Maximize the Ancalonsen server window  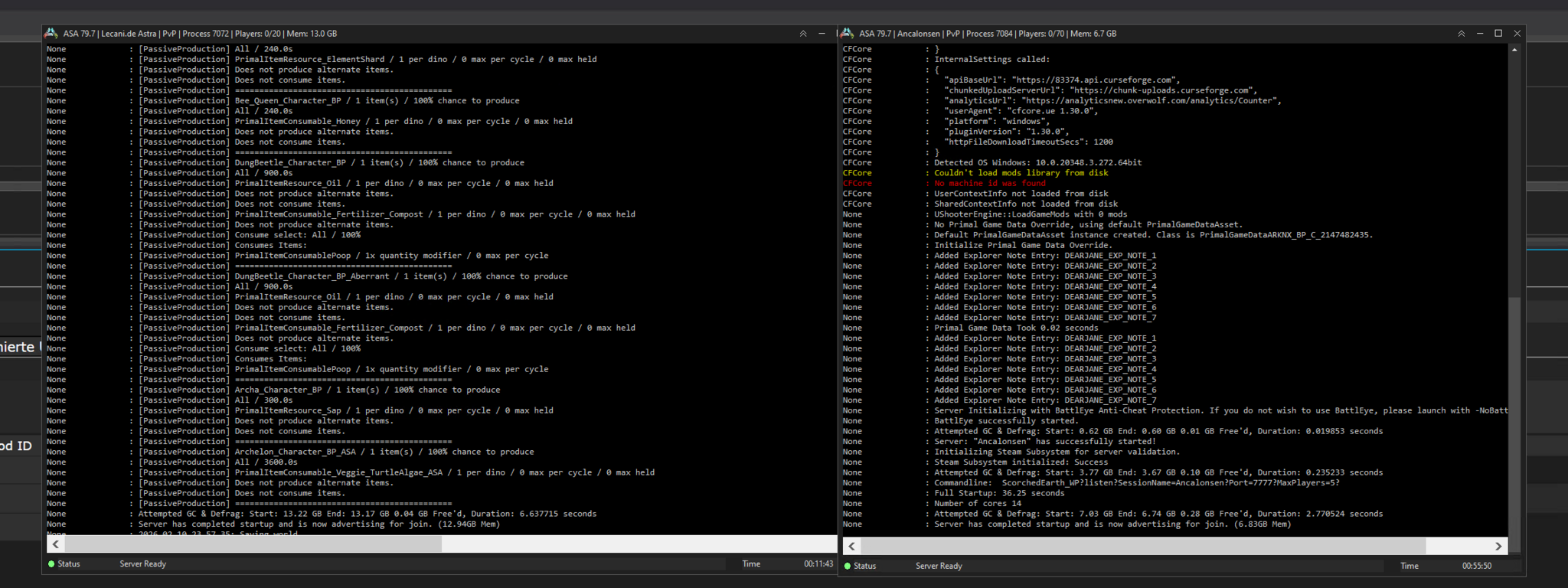tap(1498, 34)
